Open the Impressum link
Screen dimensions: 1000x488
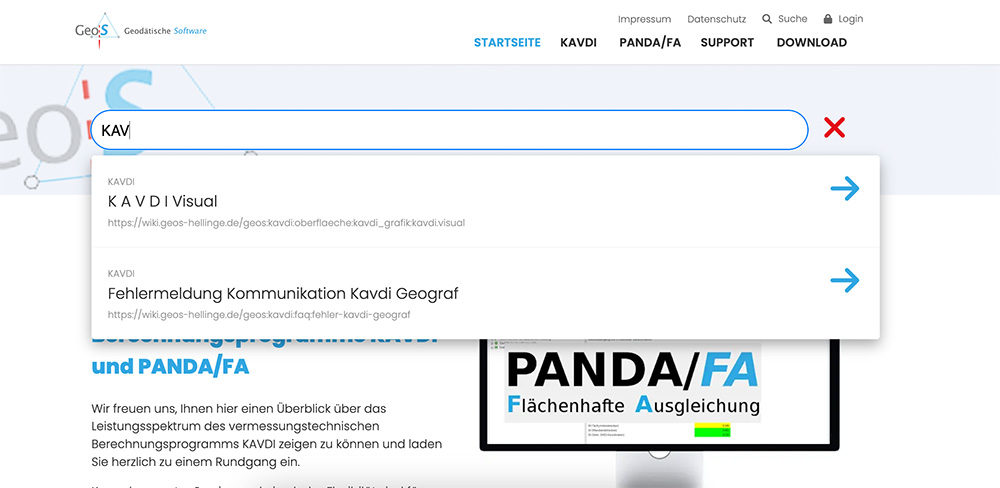pos(644,19)
